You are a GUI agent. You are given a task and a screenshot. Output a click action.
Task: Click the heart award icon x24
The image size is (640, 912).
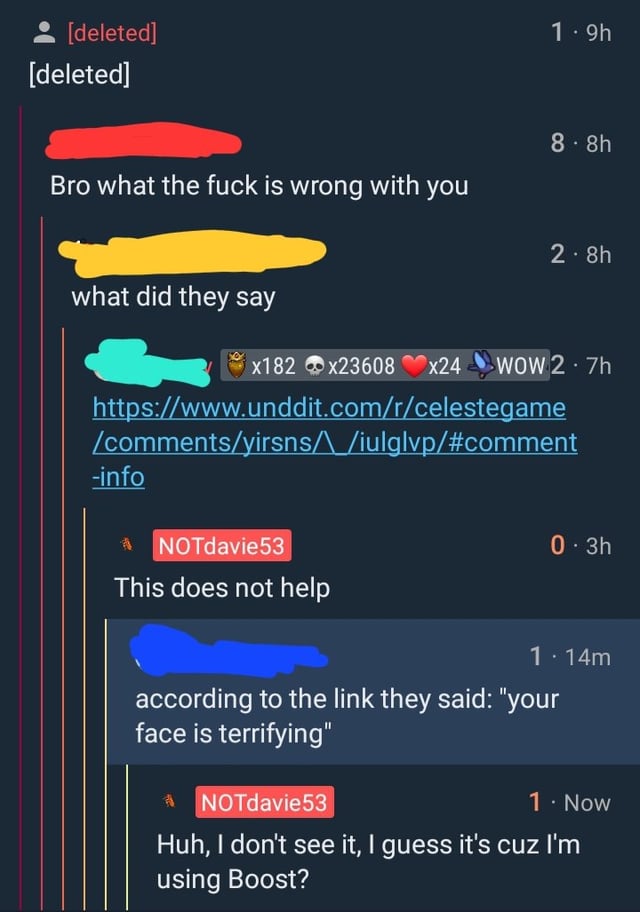(414, 365)
